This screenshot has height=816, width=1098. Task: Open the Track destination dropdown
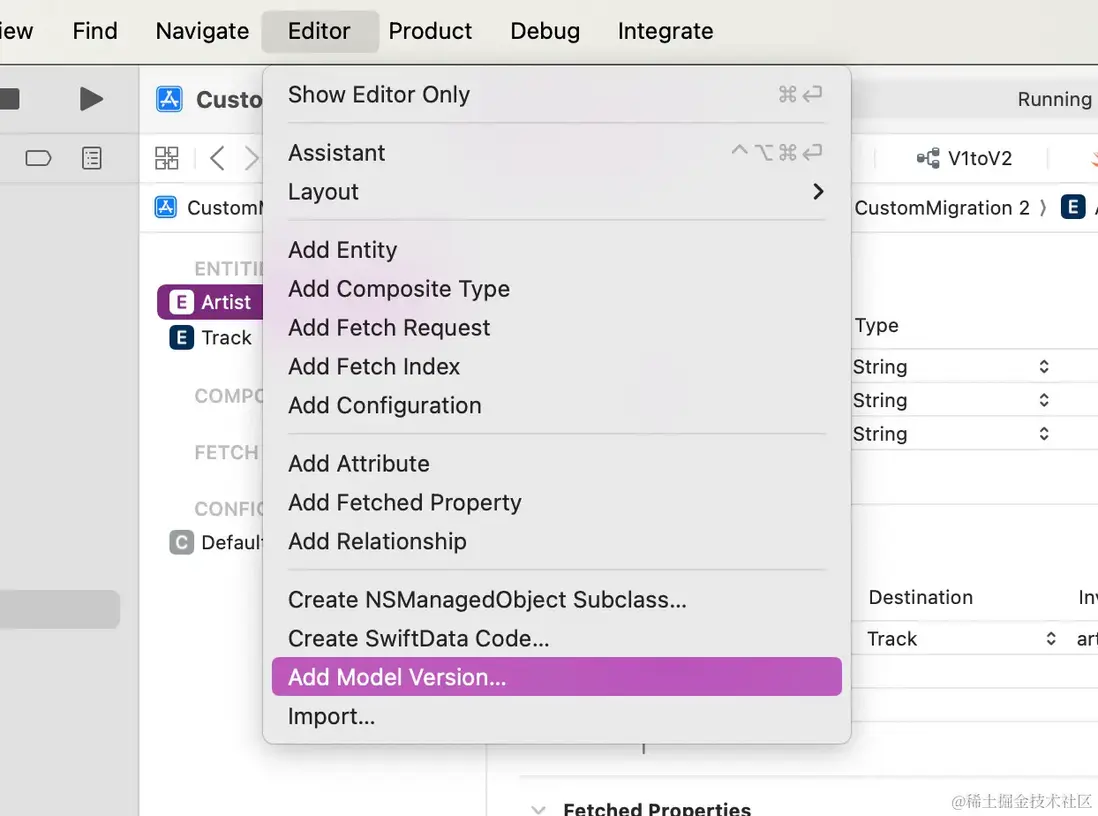1050,639
